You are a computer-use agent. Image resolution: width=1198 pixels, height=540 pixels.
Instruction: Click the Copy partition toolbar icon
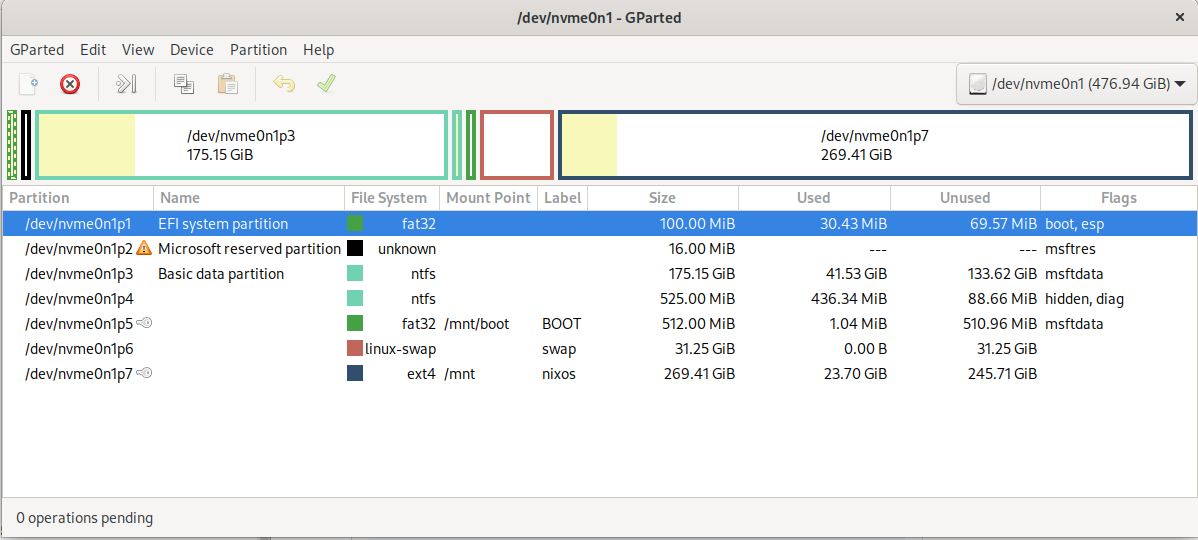183,83
